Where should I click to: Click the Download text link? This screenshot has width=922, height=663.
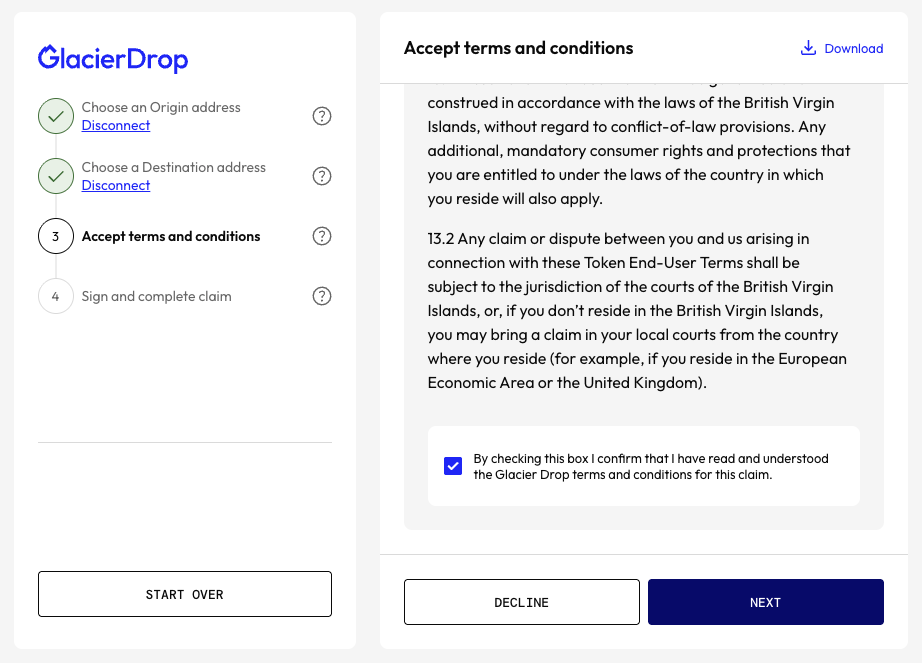click(x=853, y=49)
